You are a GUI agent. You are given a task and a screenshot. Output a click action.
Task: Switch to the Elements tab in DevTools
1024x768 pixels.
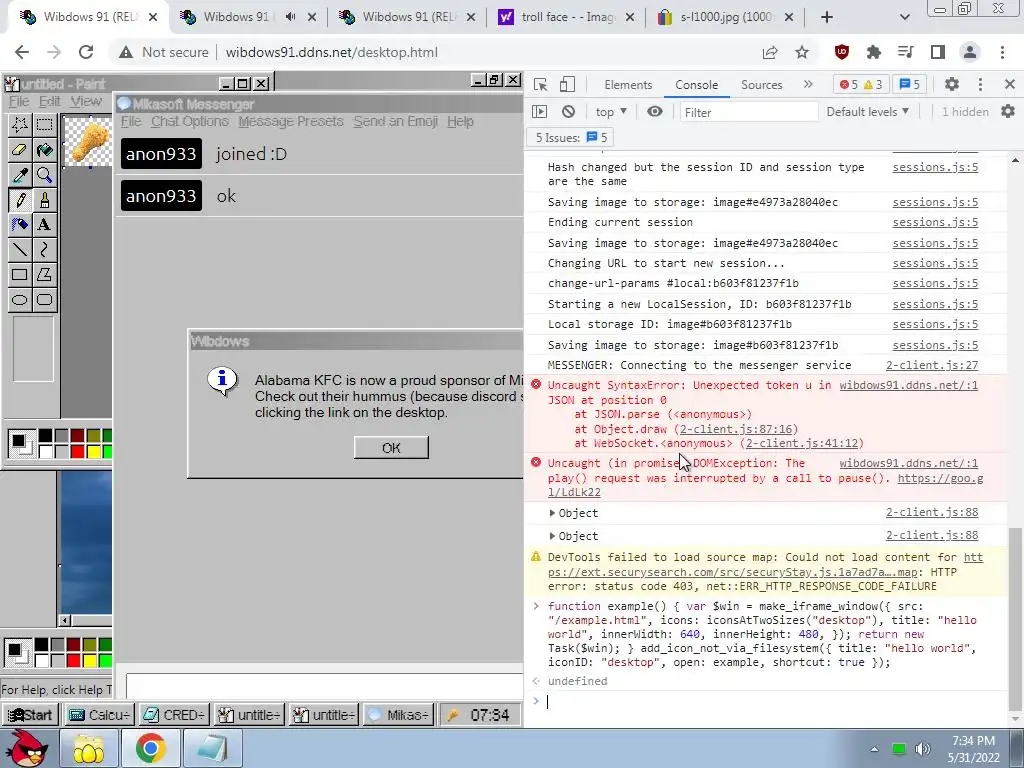(x=628, y=85)
